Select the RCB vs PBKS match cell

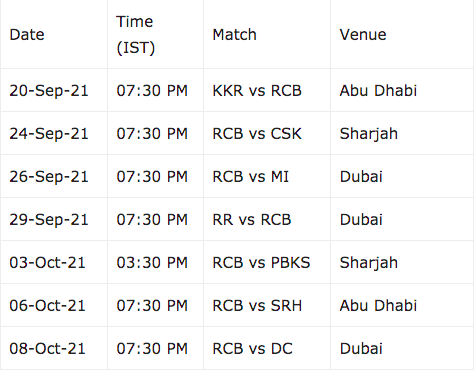(x=267, y=262)
